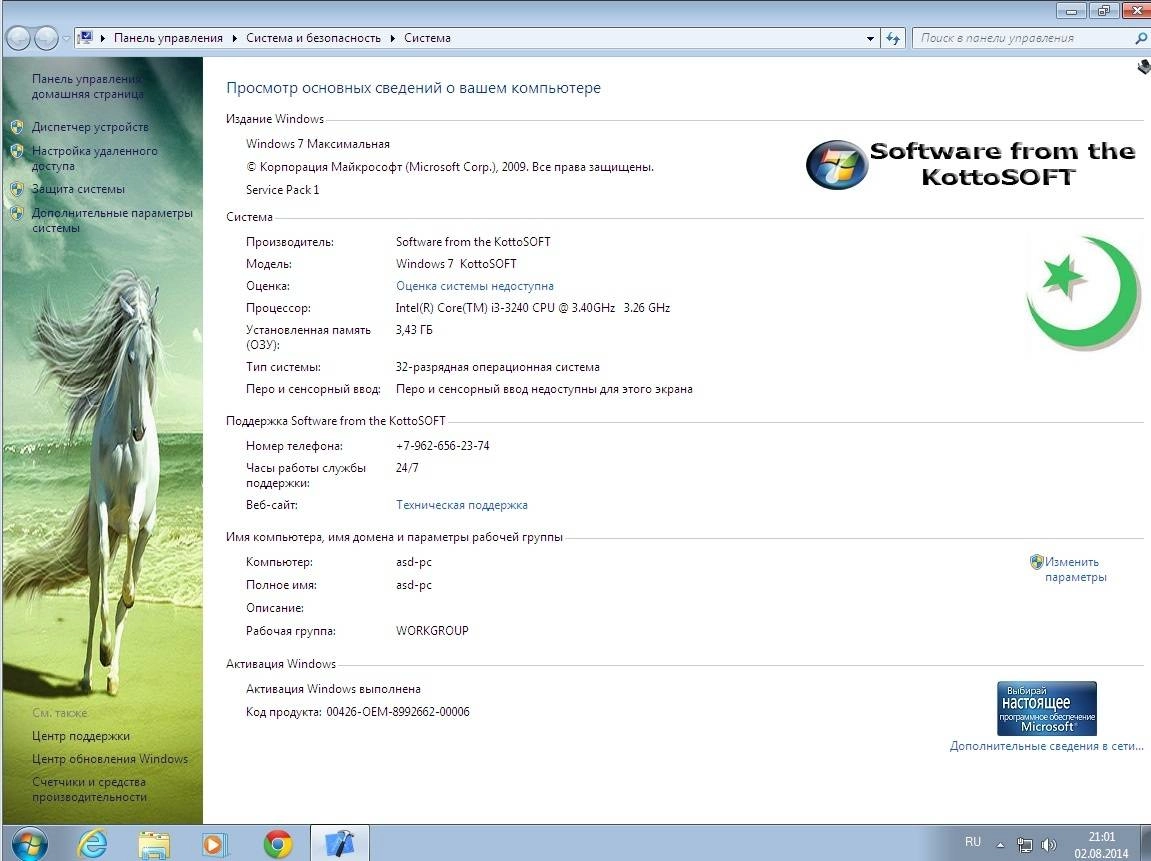The width and height of the screenshot is (1151, 861).
Task: Click the network tray icon
Action: click(x=1025, y=845)
